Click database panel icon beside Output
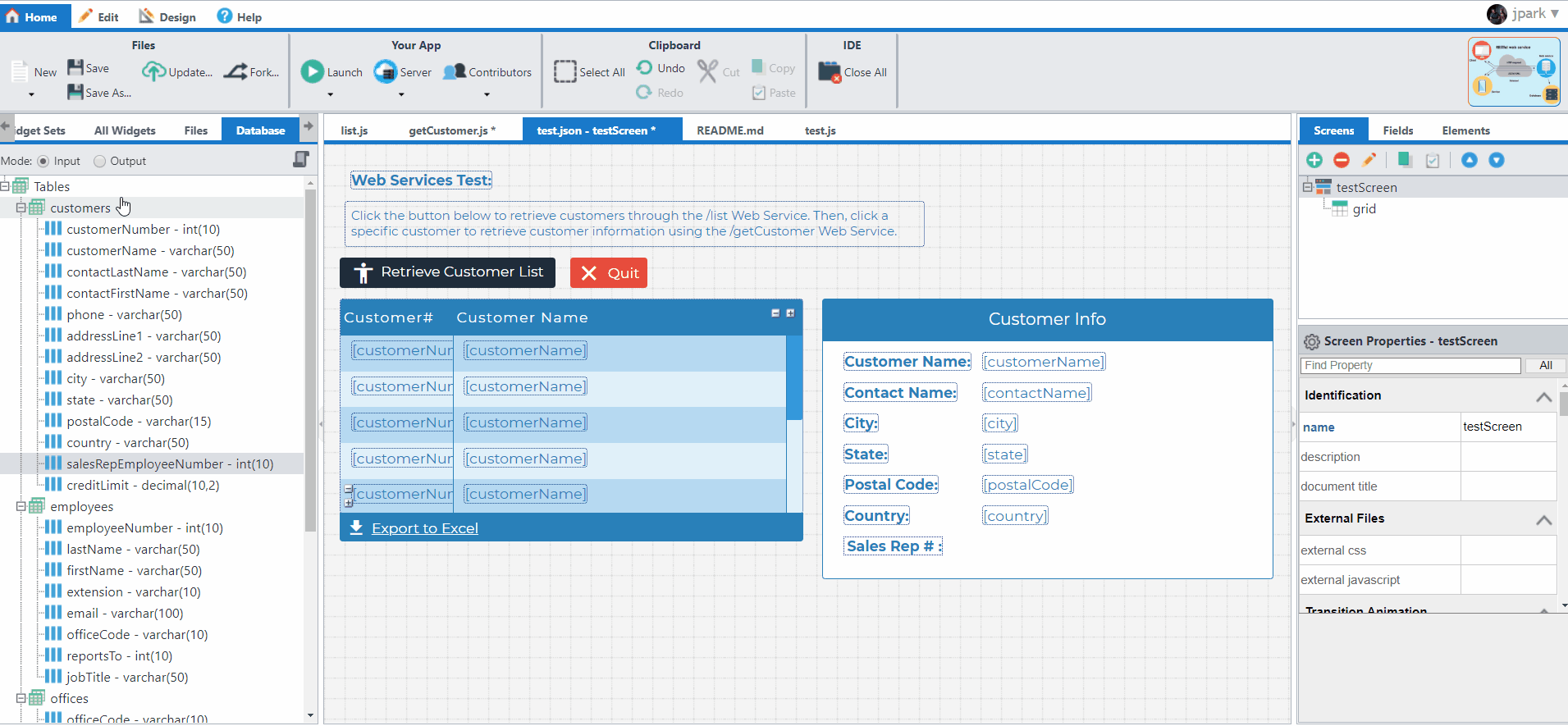Screen dimensions: 1568x726 (x=301, y=159)
